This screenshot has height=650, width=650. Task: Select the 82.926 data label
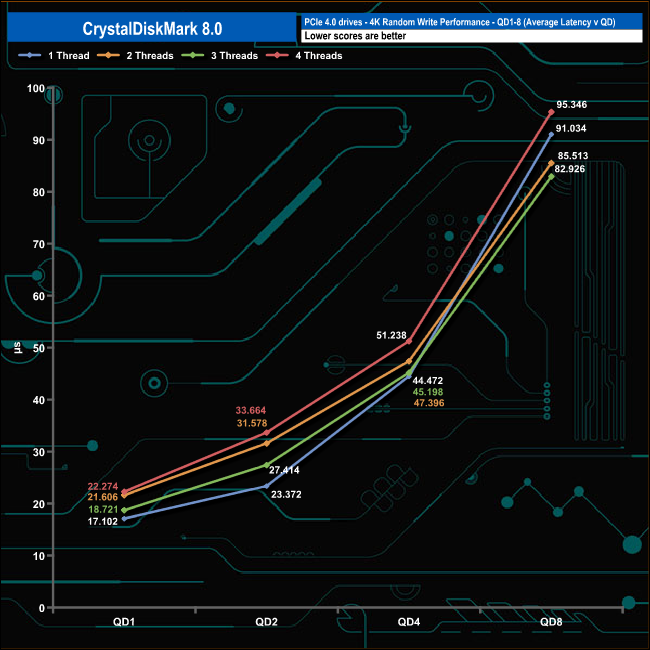click(x=570, y=169)
